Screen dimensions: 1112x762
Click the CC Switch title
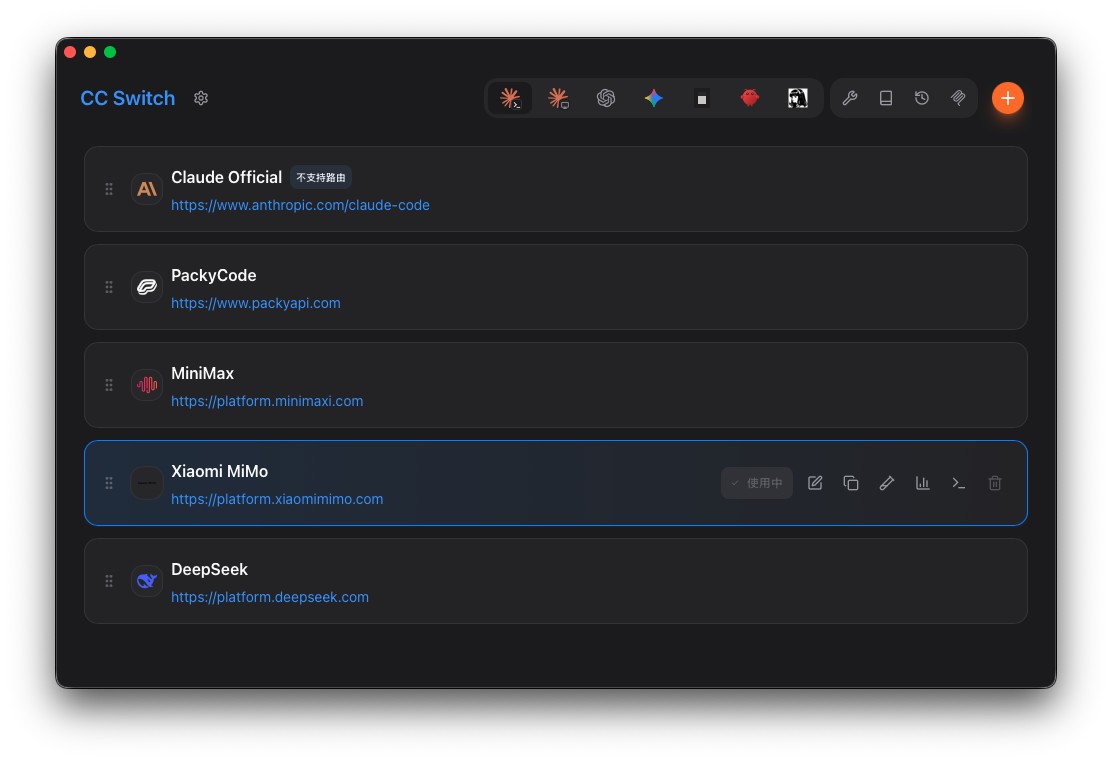tap(128, 98)
